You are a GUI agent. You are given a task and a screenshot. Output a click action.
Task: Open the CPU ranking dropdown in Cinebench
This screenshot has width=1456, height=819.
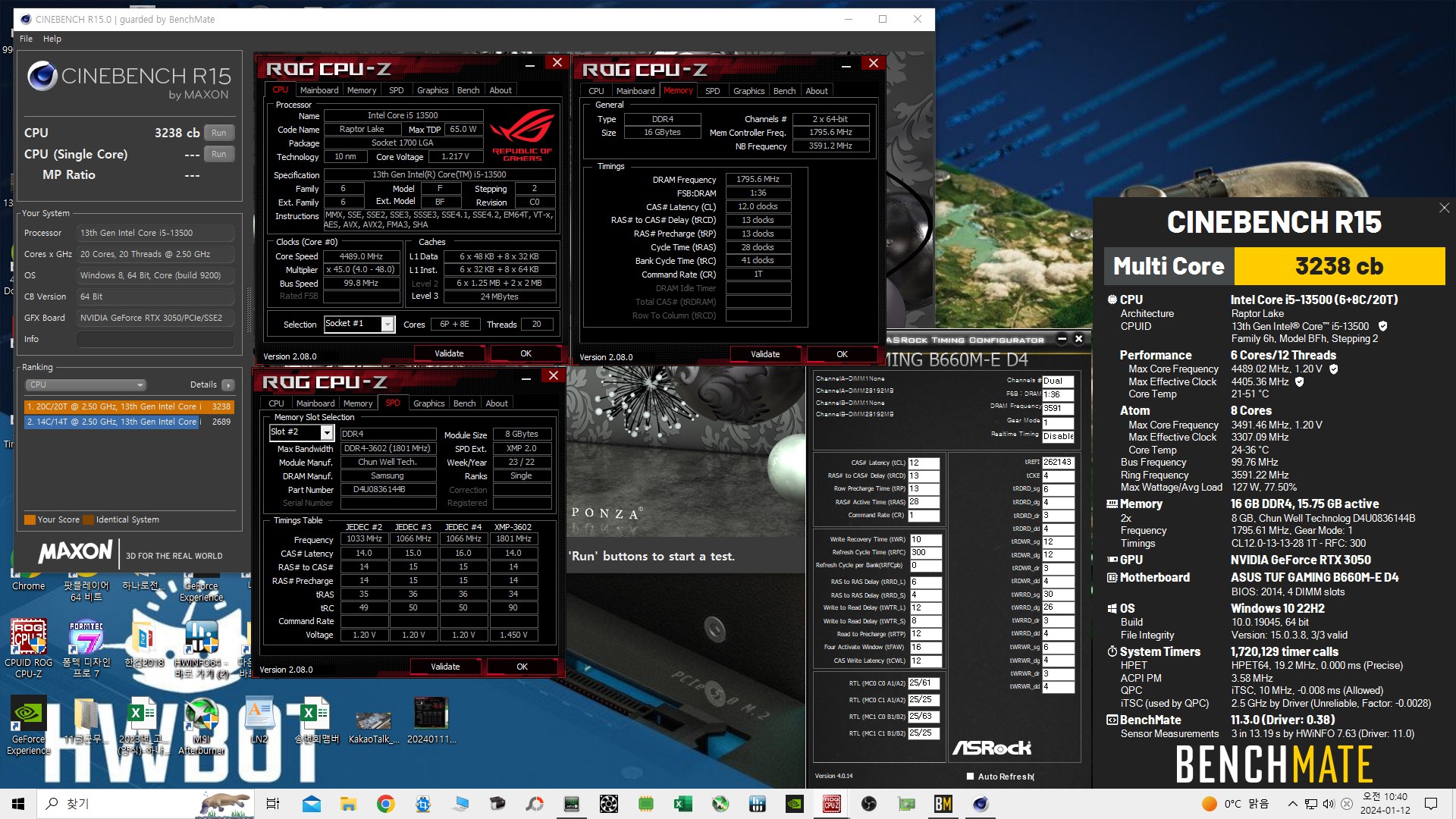pyautogui.click(x=86, y=384)
